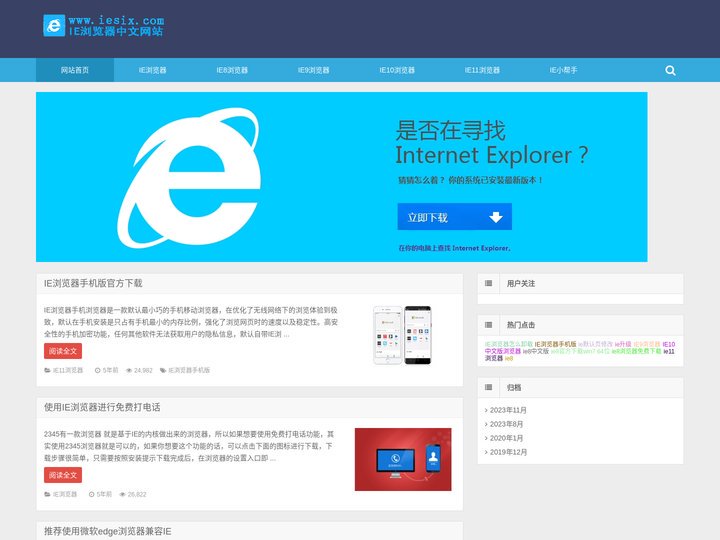720x540 pixels.
Task: Open the post title IE浏览器手机版官方下载
Action: (x=93, y=283)
